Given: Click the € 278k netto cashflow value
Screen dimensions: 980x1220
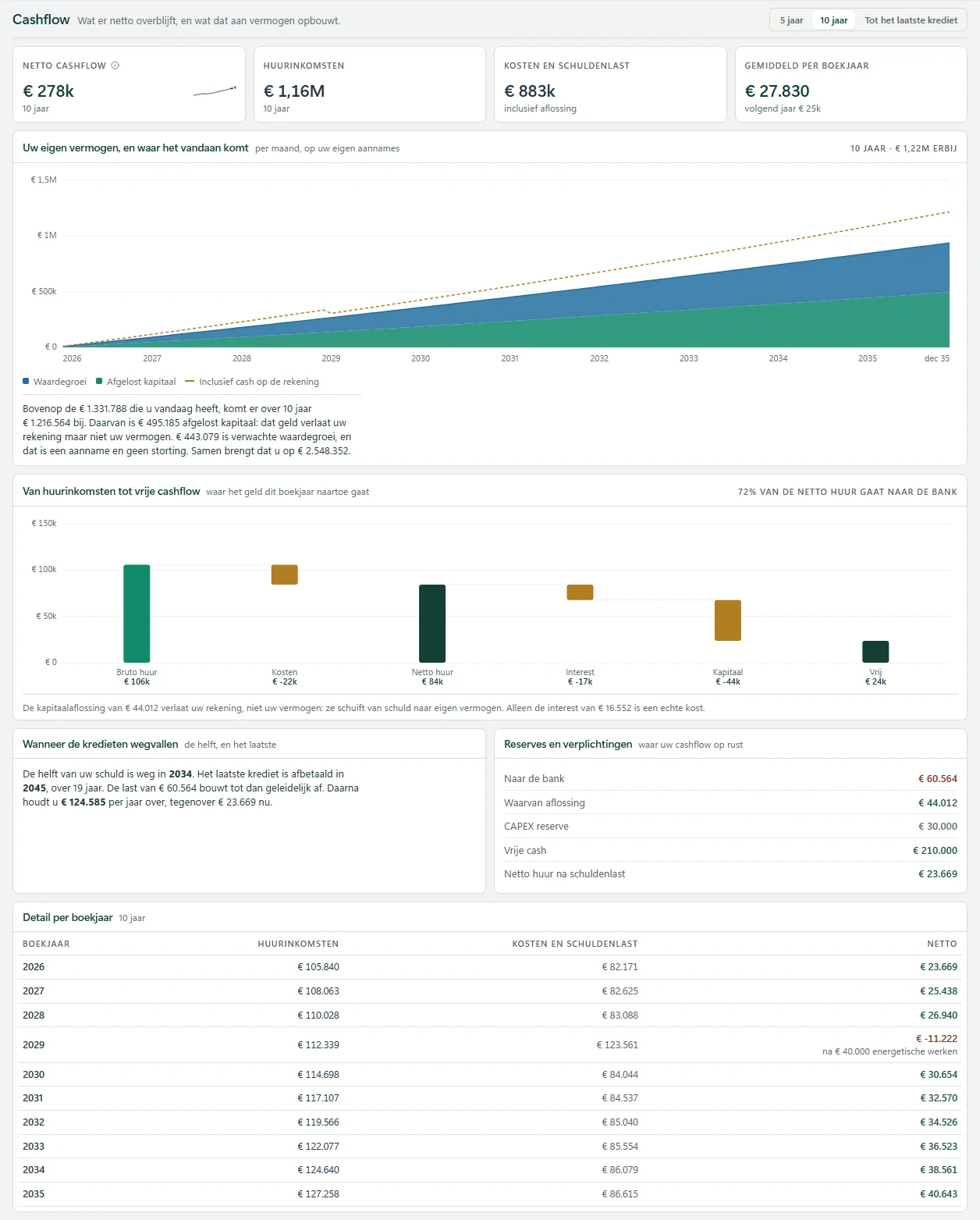Looking at the screenshot, I should (48, 91).
